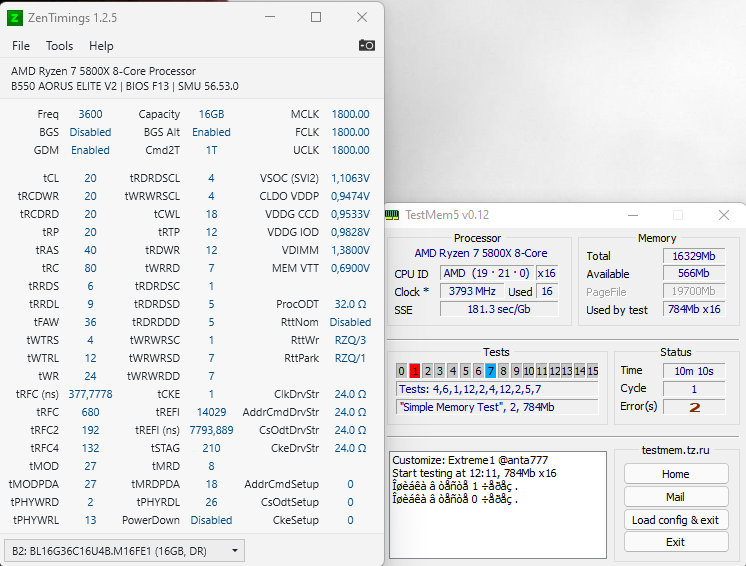Viewport: 746px width, 566px height.
Task: Select blue active test box 7
Action: 491,371
